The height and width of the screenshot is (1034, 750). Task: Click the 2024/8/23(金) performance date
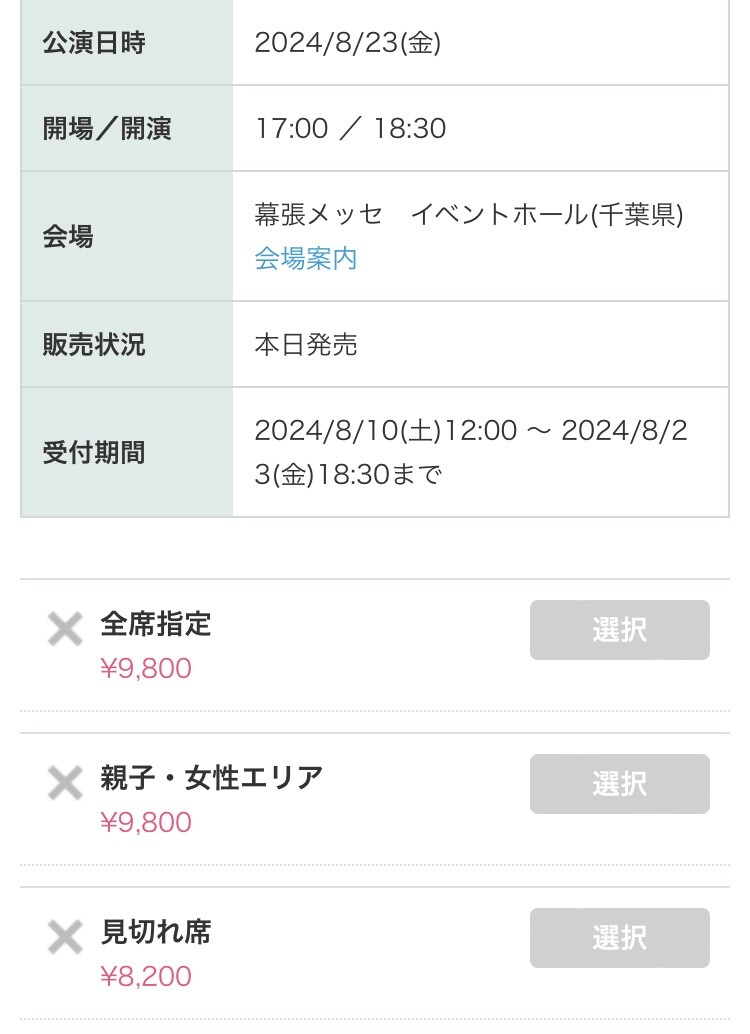[347, 43]
